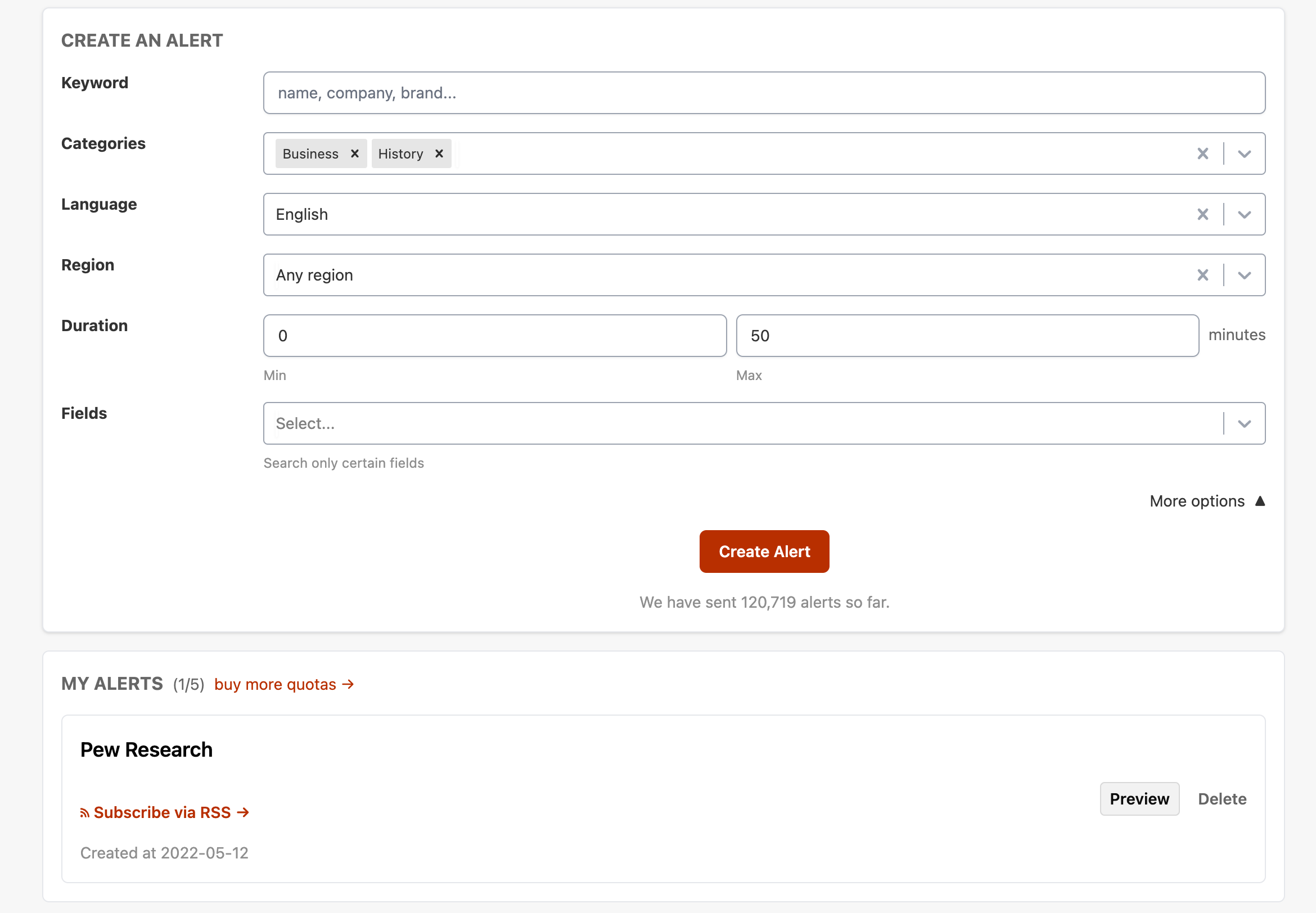Viewport: 1316px width, 913px height.
Task: Clear all selected categories
Action: tap(1202, 153)
